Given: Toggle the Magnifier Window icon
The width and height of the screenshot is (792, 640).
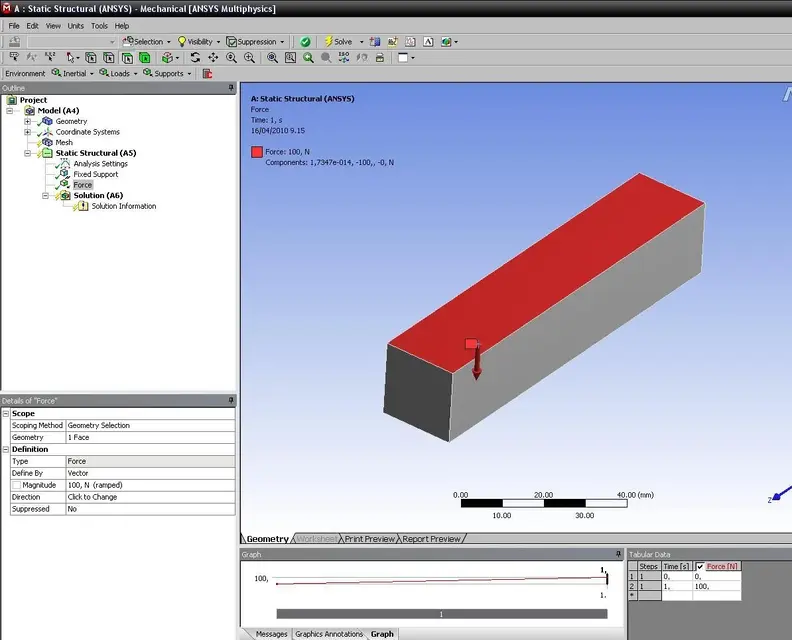Looking at the screenshot, I should [290, 58].
